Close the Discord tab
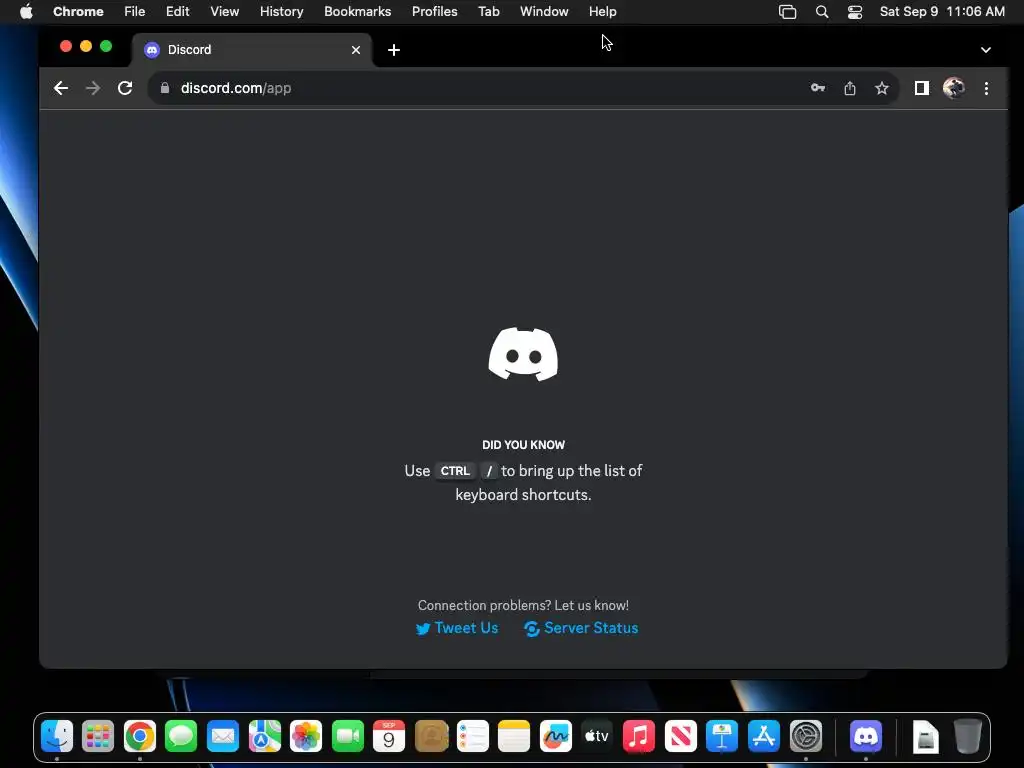This screenshot has width=1024, height=768. 356,50
